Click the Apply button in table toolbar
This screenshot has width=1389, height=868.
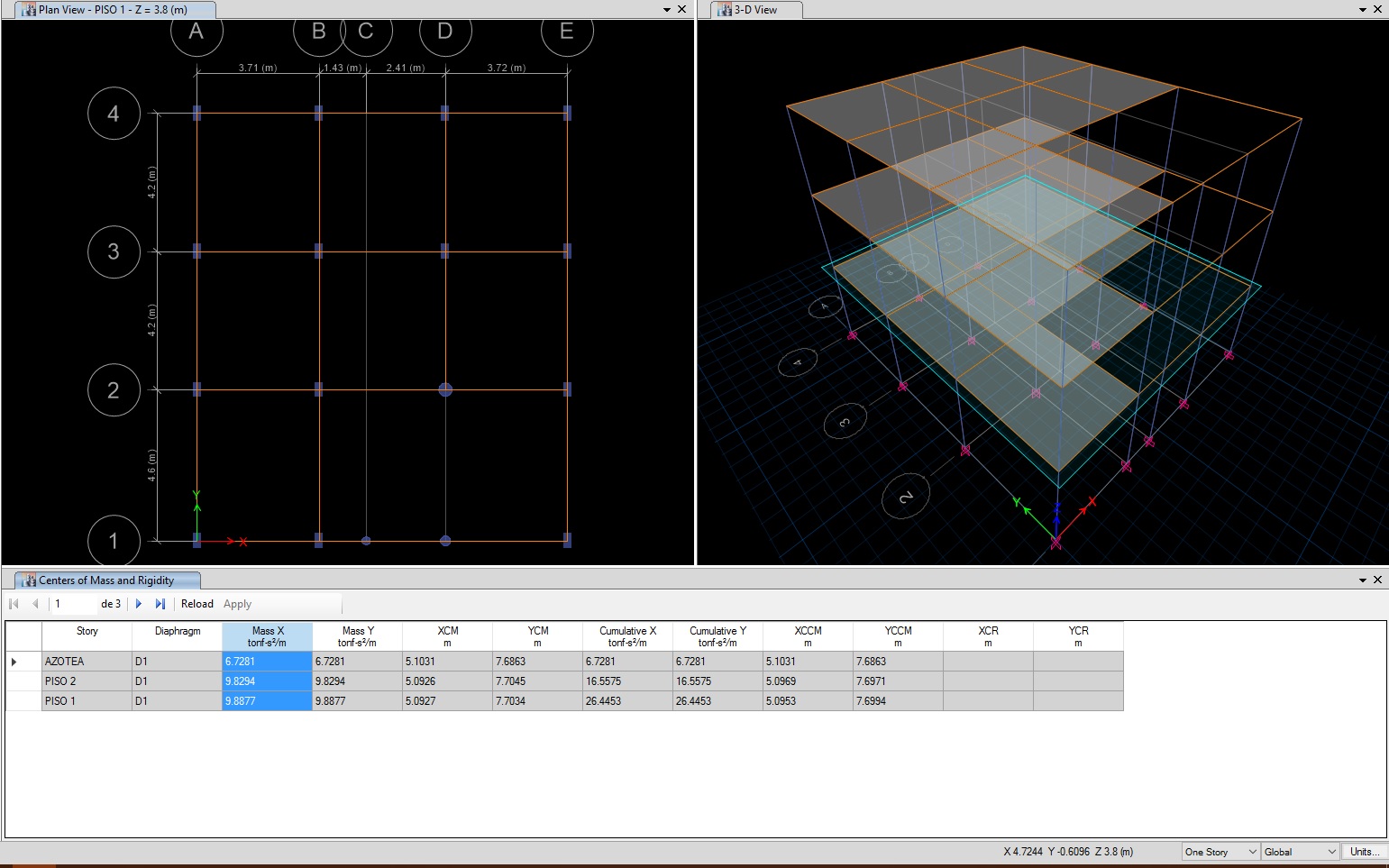[237, 604]
